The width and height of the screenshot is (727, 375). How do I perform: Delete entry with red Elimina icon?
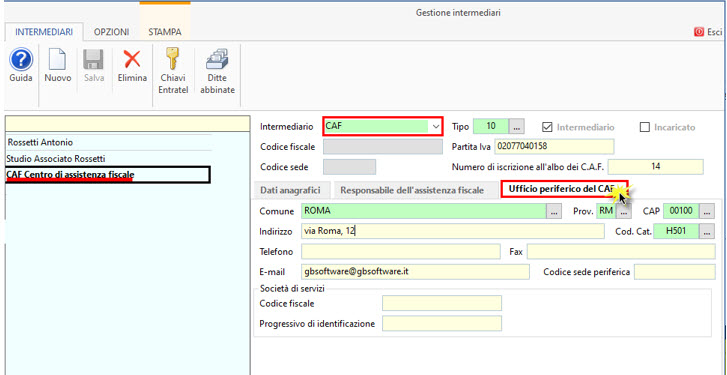point(132,60)
